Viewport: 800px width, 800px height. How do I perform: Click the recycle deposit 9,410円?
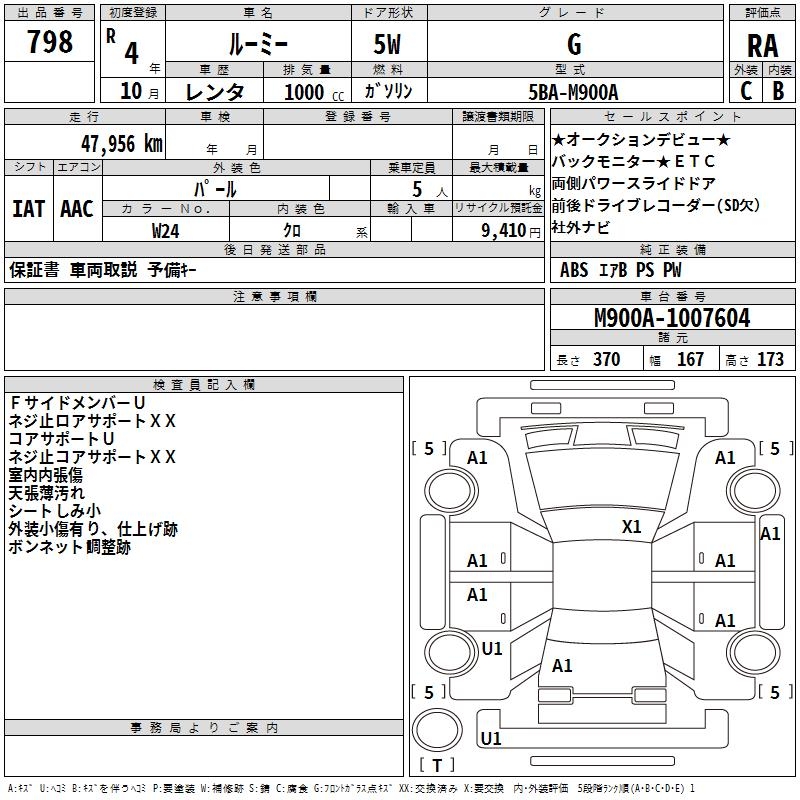510,231
